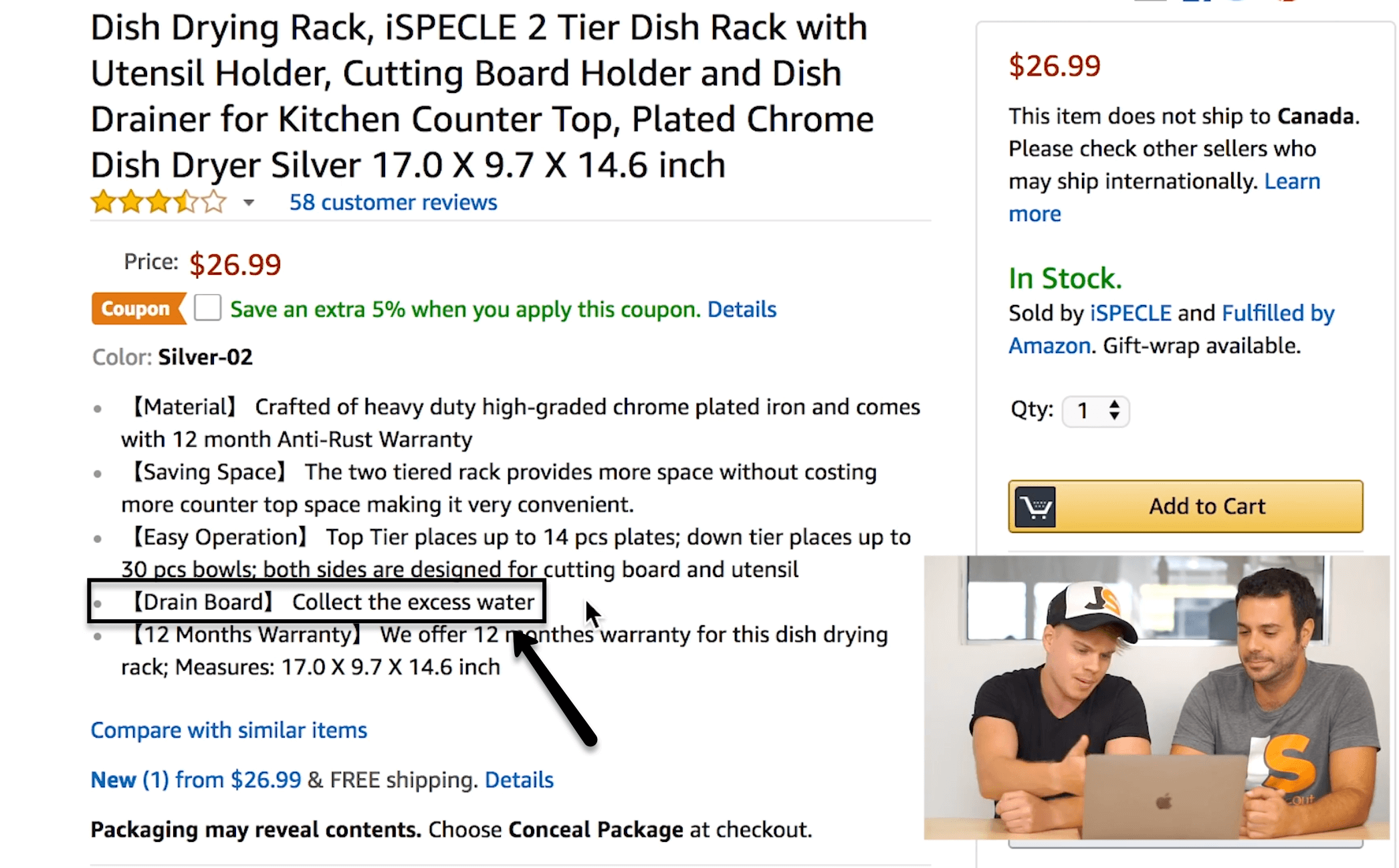Open the Fulfilled by Amazon link
The image size is (1399, 868).
point(1277,313)
